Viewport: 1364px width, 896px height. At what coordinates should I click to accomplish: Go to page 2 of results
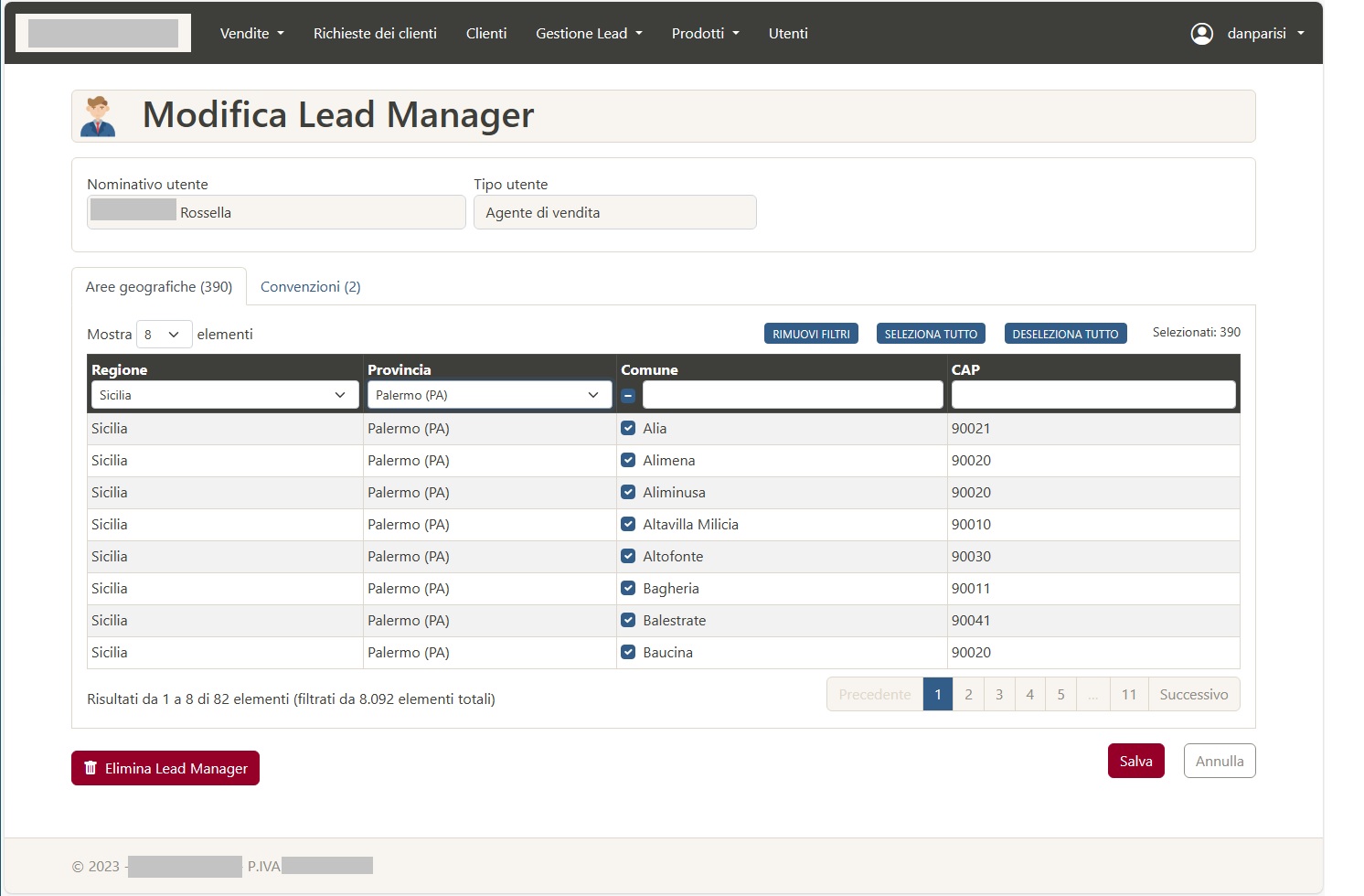pyautogui.click(x=968, y=695)
